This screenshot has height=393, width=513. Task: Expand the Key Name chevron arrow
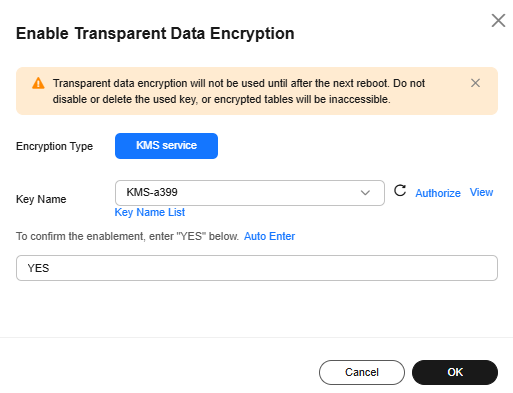pos(365,193)
